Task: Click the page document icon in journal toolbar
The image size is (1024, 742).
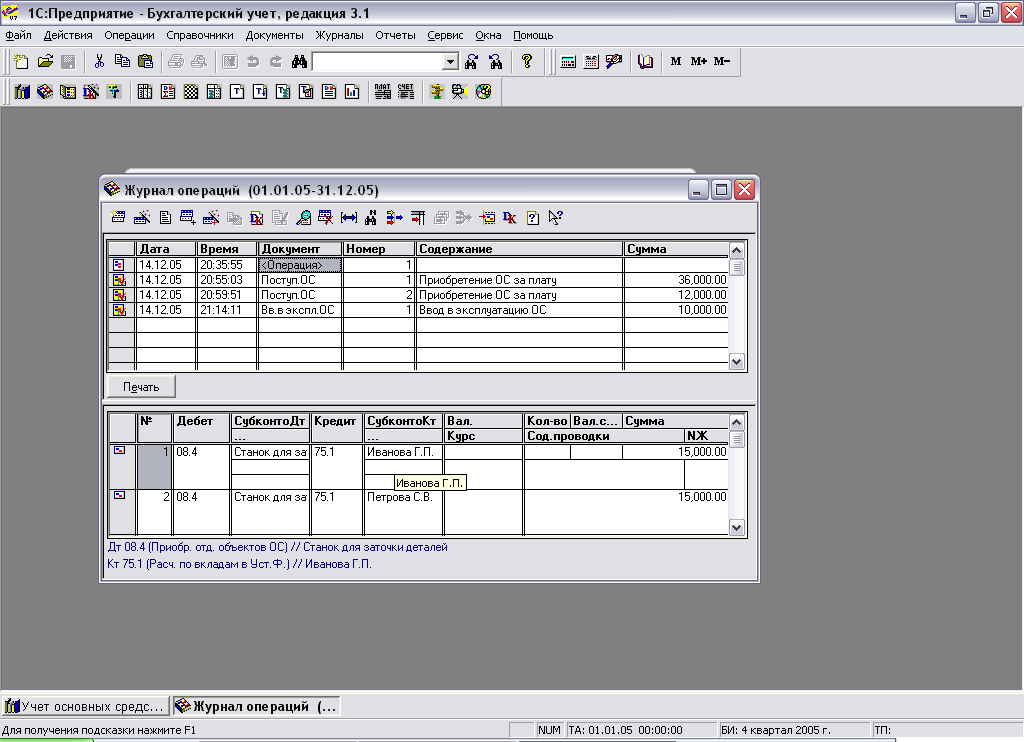Action: [x=165, y=218]
